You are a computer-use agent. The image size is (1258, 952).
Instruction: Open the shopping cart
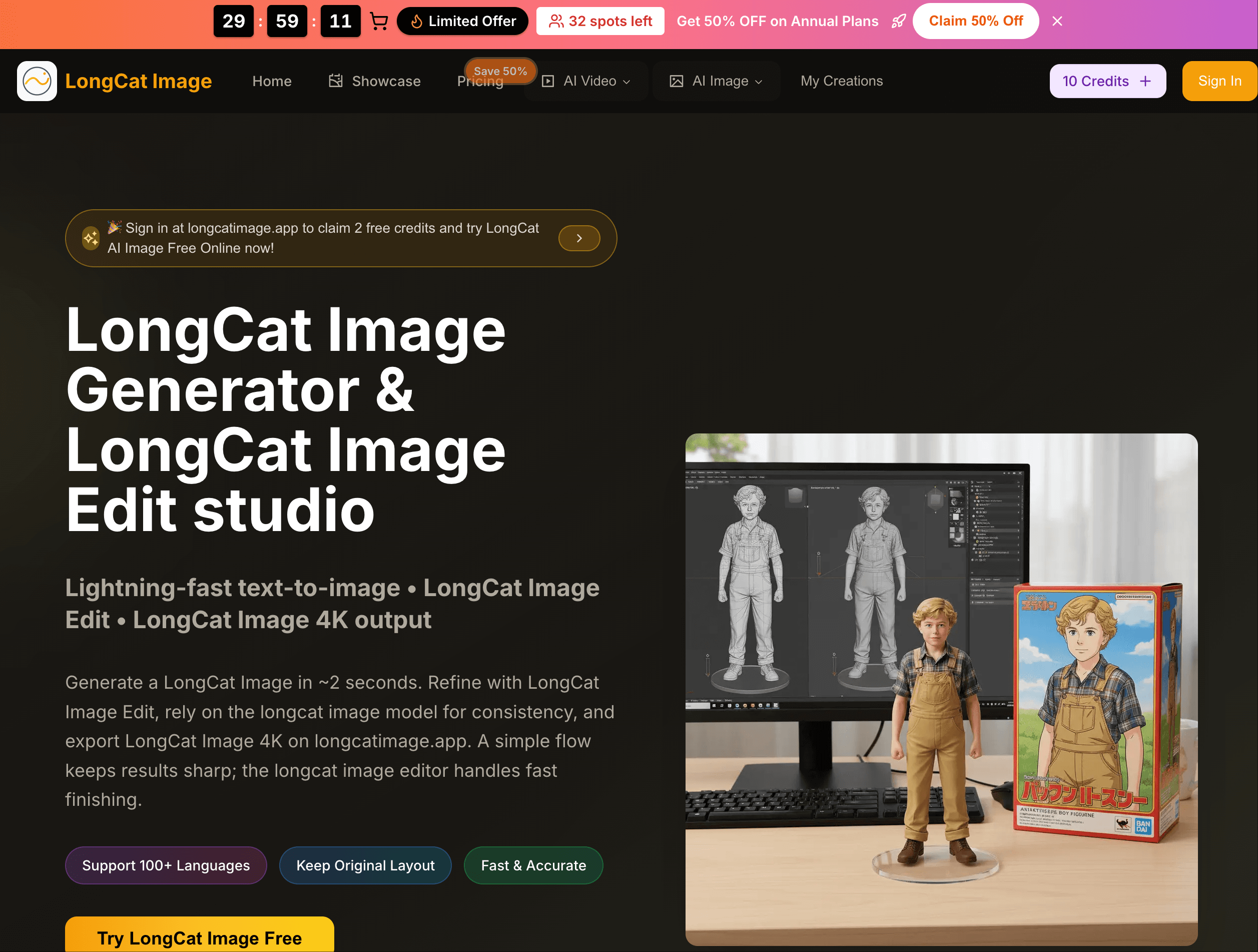pos(379,21)
